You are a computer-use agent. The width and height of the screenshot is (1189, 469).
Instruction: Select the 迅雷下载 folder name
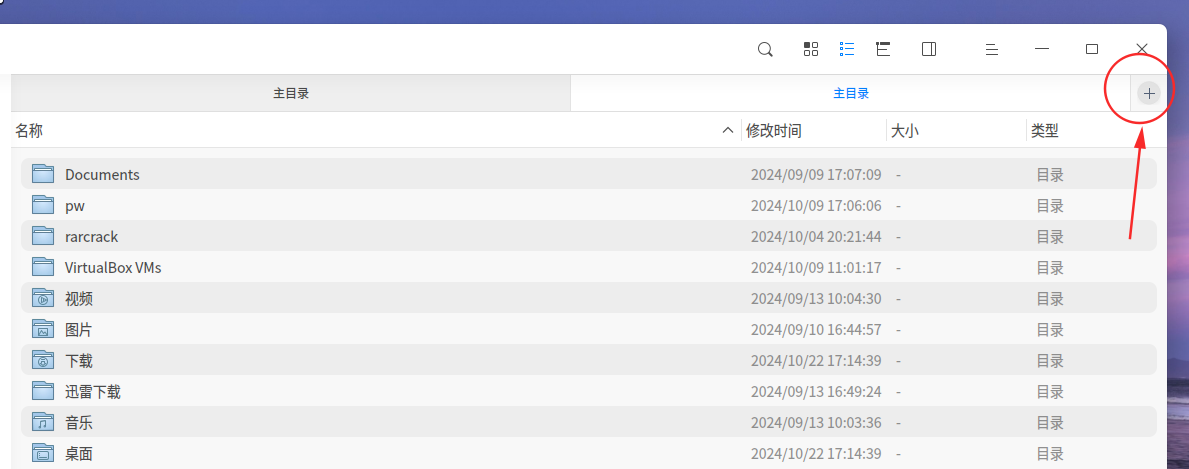[93, 392]
